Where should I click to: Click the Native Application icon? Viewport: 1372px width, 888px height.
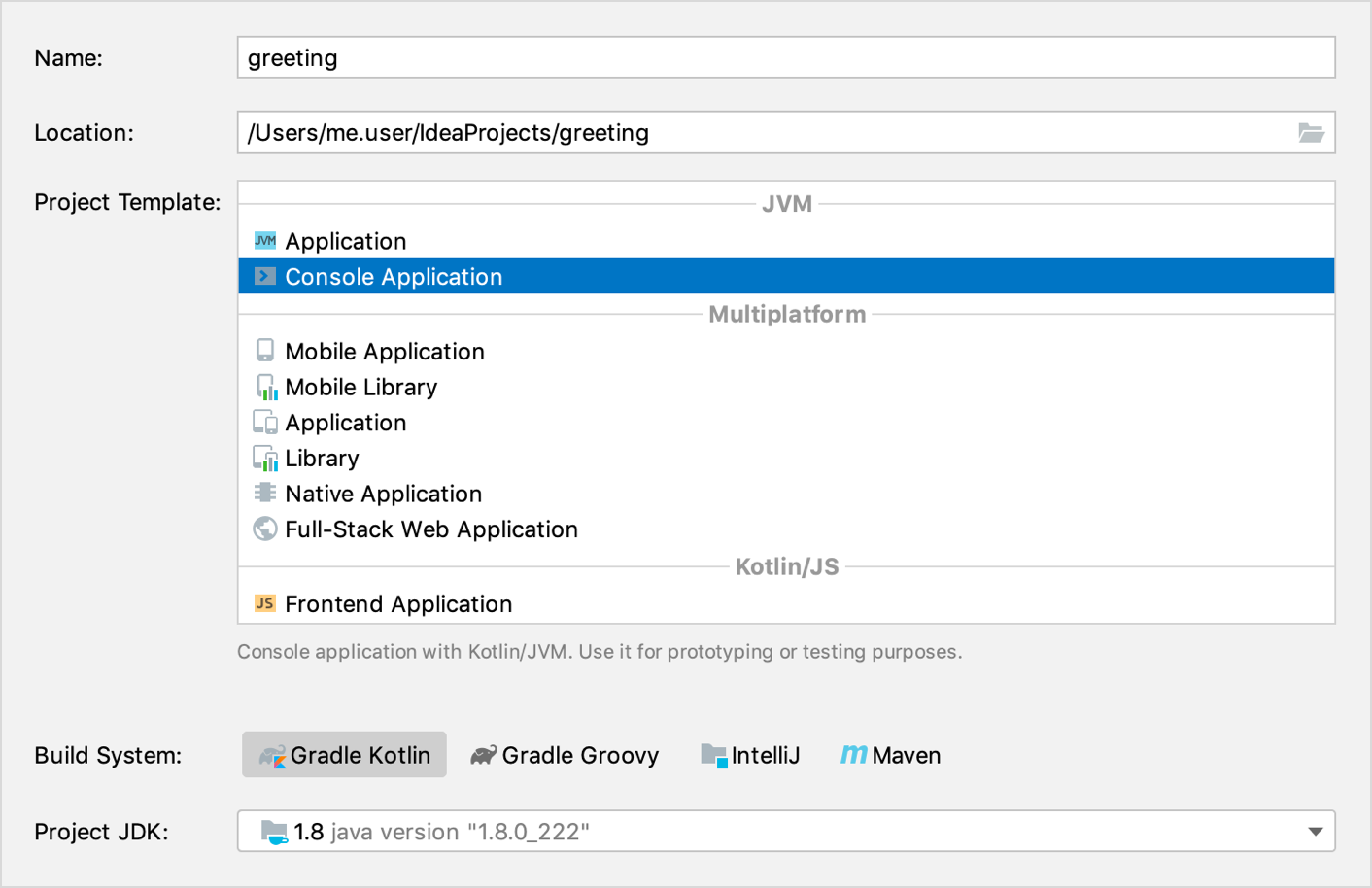[x=263, y=494]
